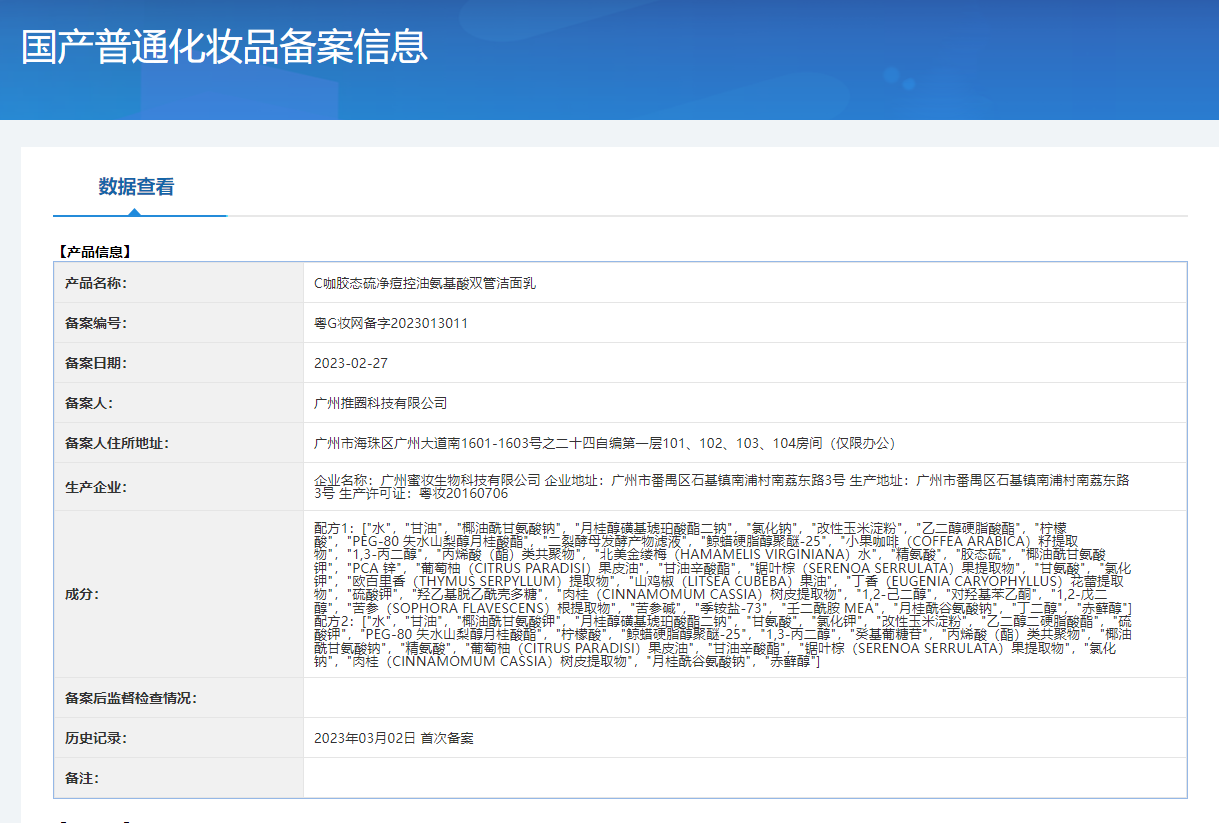
Task: Click the 备注 row label
Action: click(x=82, y=778)
